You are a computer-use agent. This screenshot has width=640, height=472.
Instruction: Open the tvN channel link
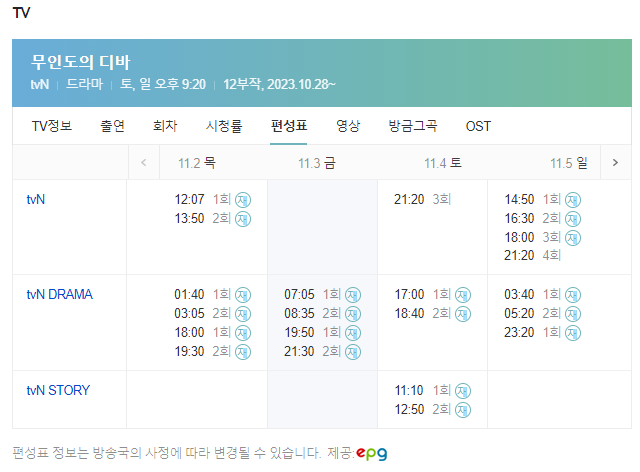(x=36, y=200)
